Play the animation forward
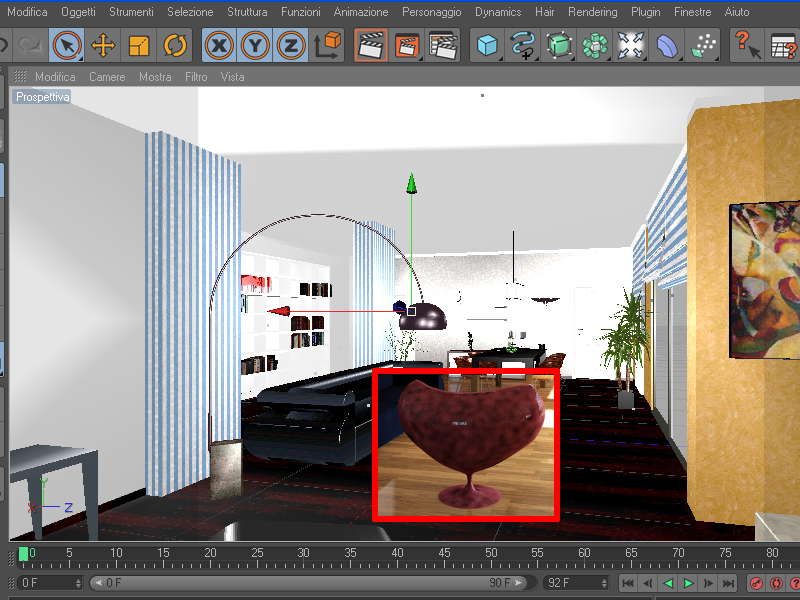This screenshot has width=800, height=600. click(x=688, y=583)
